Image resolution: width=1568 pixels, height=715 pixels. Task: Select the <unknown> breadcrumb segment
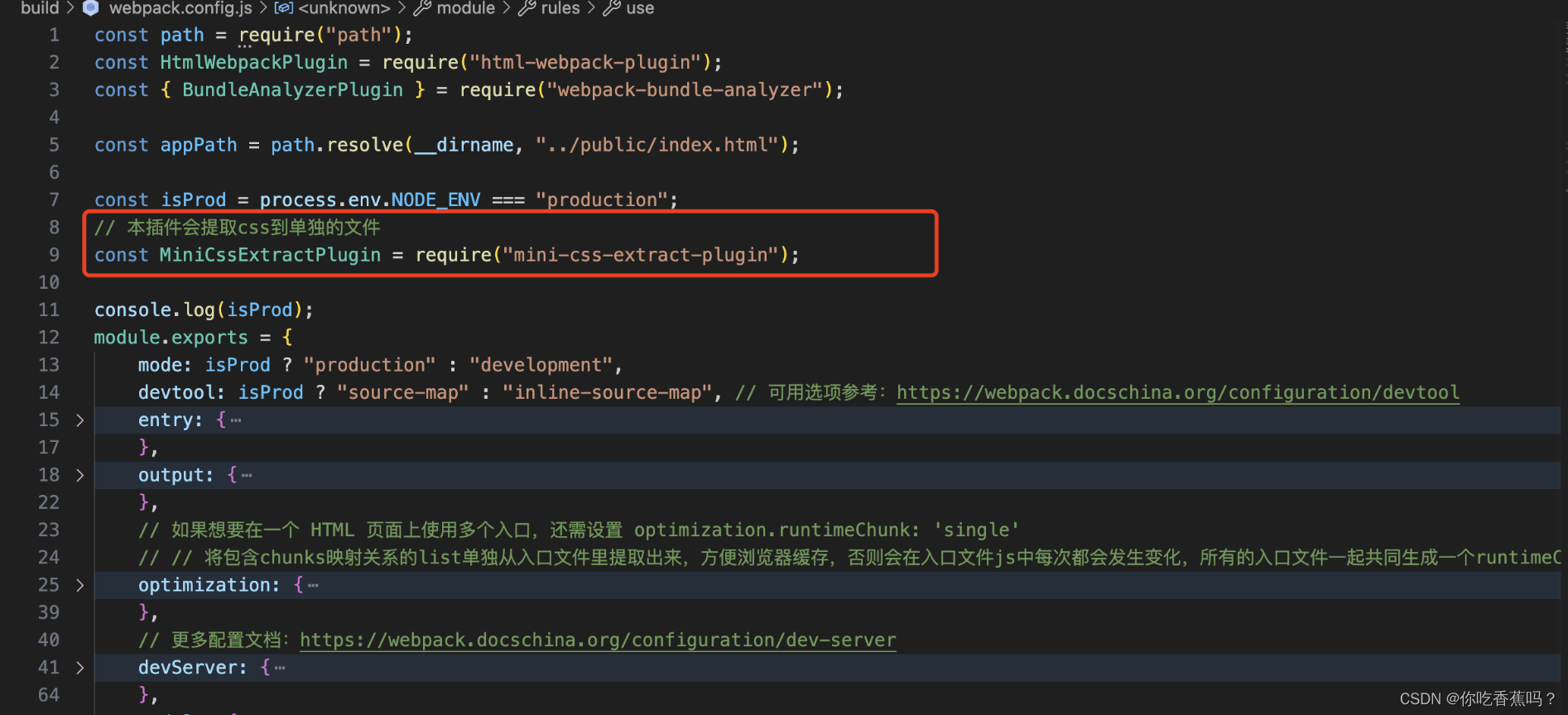(344, 8)
